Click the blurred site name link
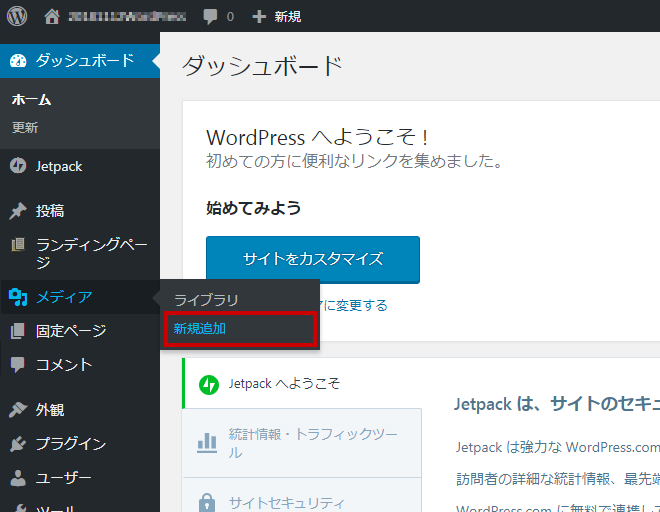 point(127,16)
